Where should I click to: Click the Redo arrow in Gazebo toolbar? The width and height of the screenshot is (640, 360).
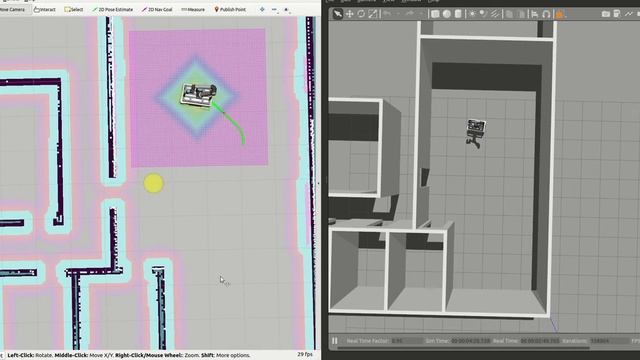pos(409,14)
